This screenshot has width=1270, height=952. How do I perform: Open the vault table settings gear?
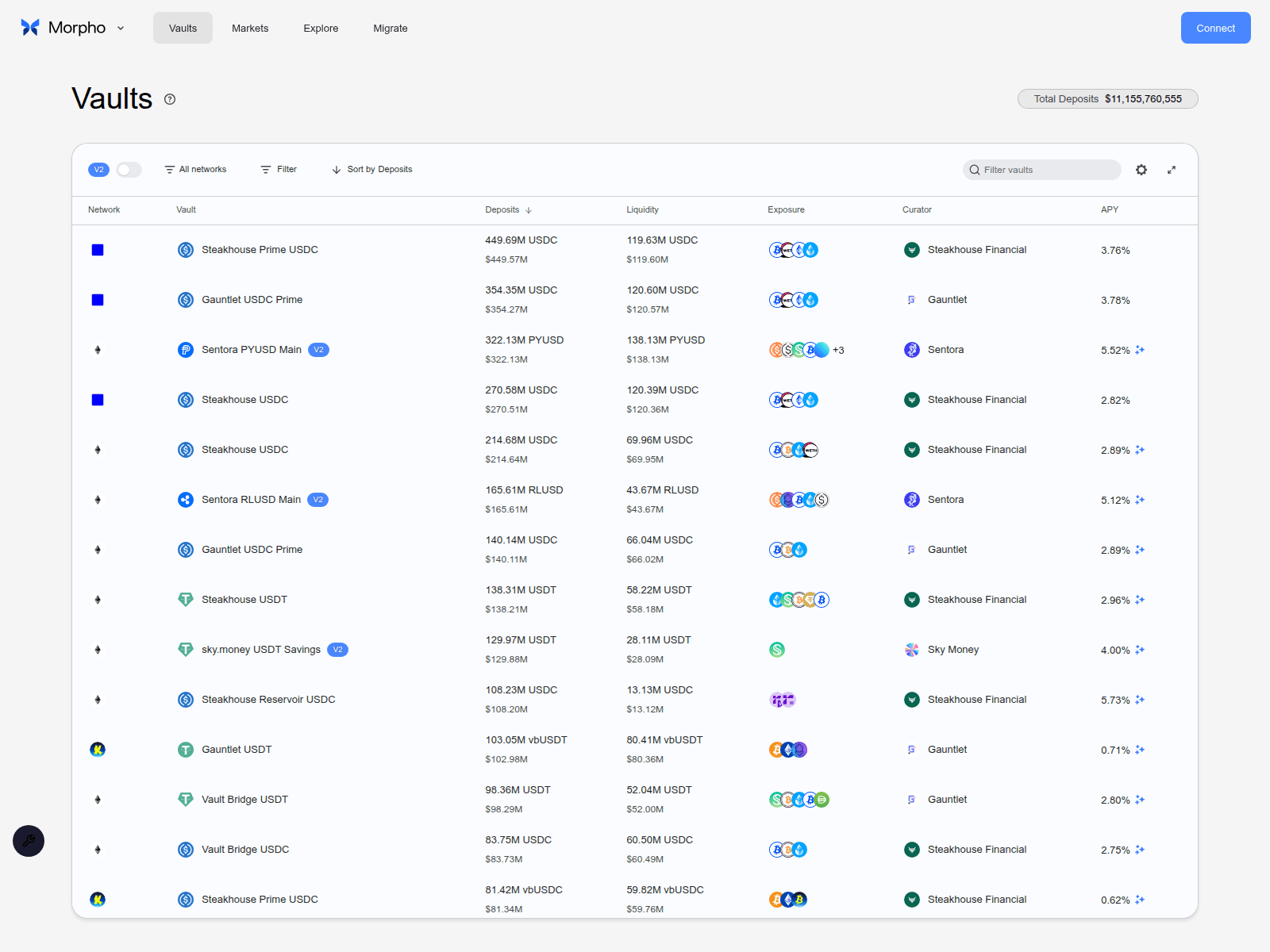pos(1141,170)
